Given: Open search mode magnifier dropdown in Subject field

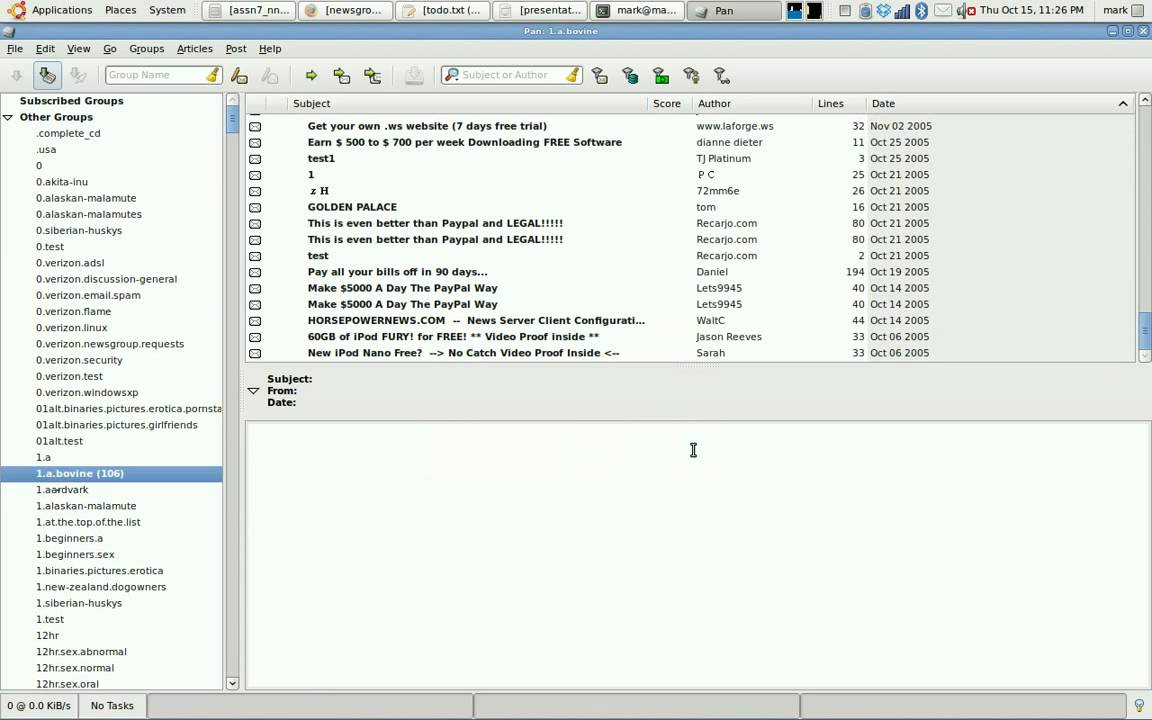Looking at the screenshot, I should pos(452,75).
